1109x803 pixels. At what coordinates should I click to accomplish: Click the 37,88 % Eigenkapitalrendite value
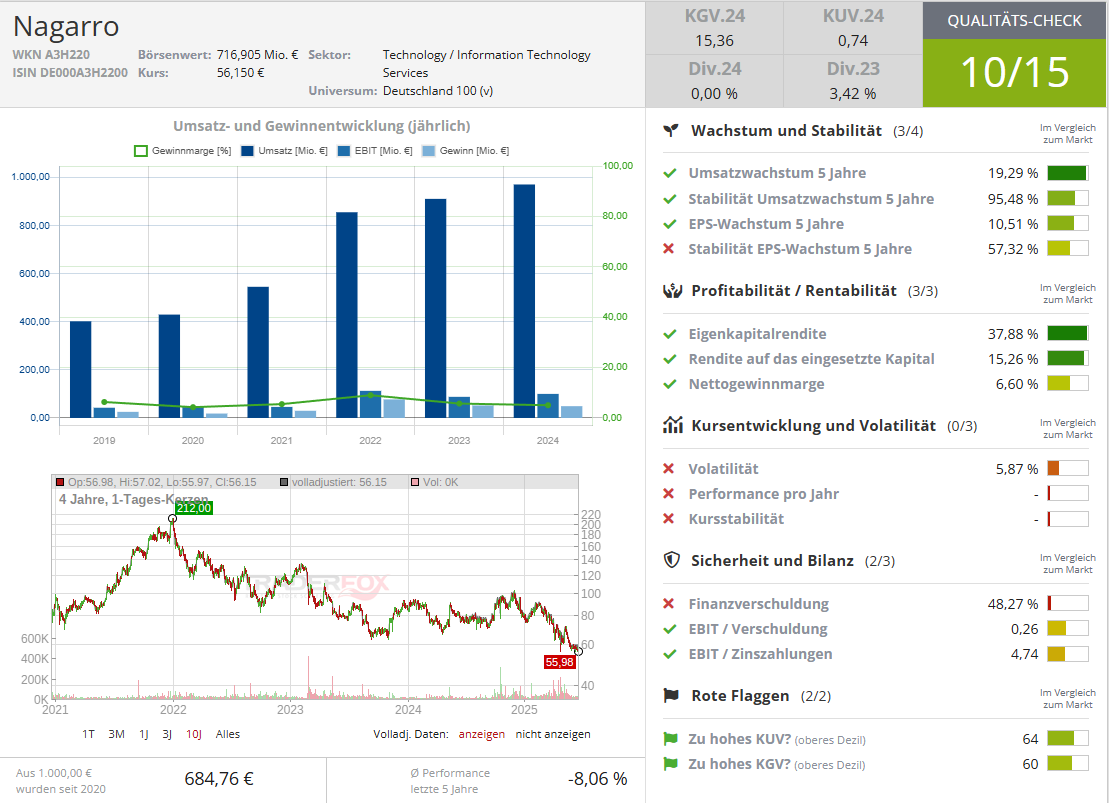1013,334
